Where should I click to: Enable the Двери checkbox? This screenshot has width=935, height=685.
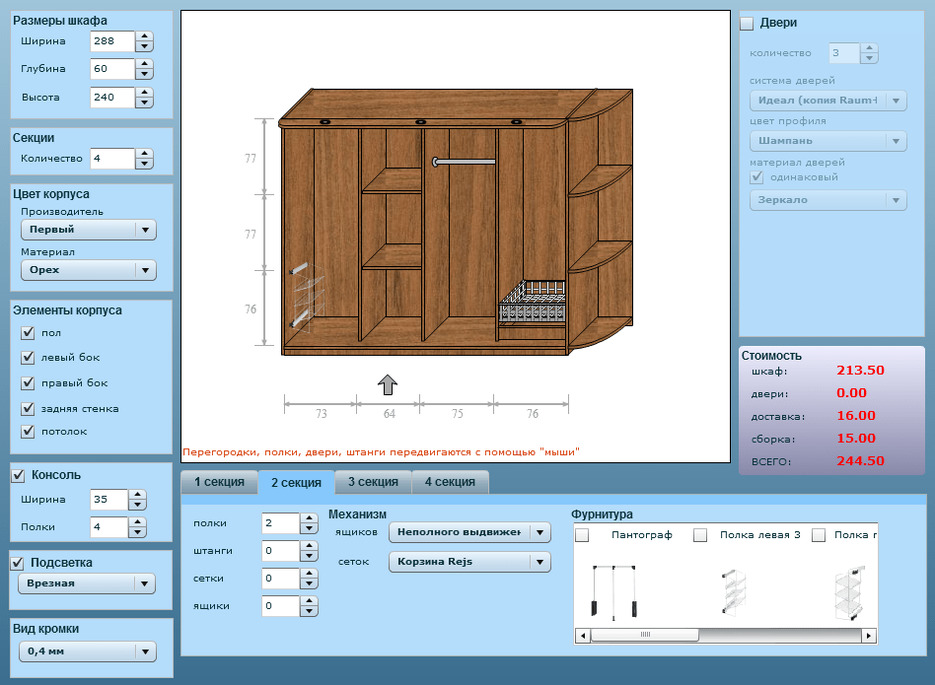pyautogui.click(x=747, y=23)
